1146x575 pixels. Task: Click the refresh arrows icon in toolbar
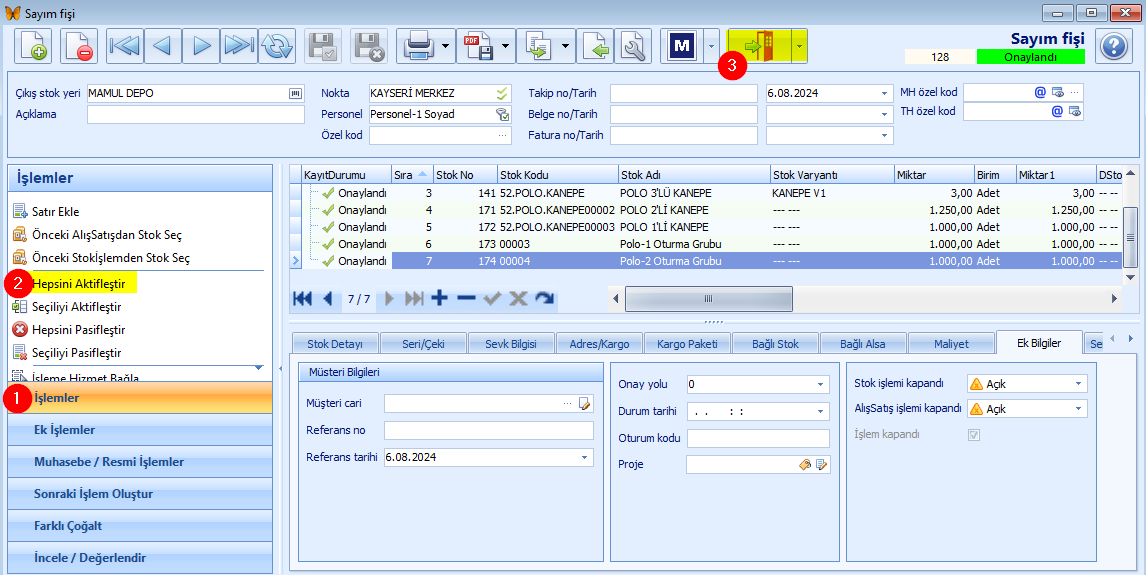click(x=277, y=46)
